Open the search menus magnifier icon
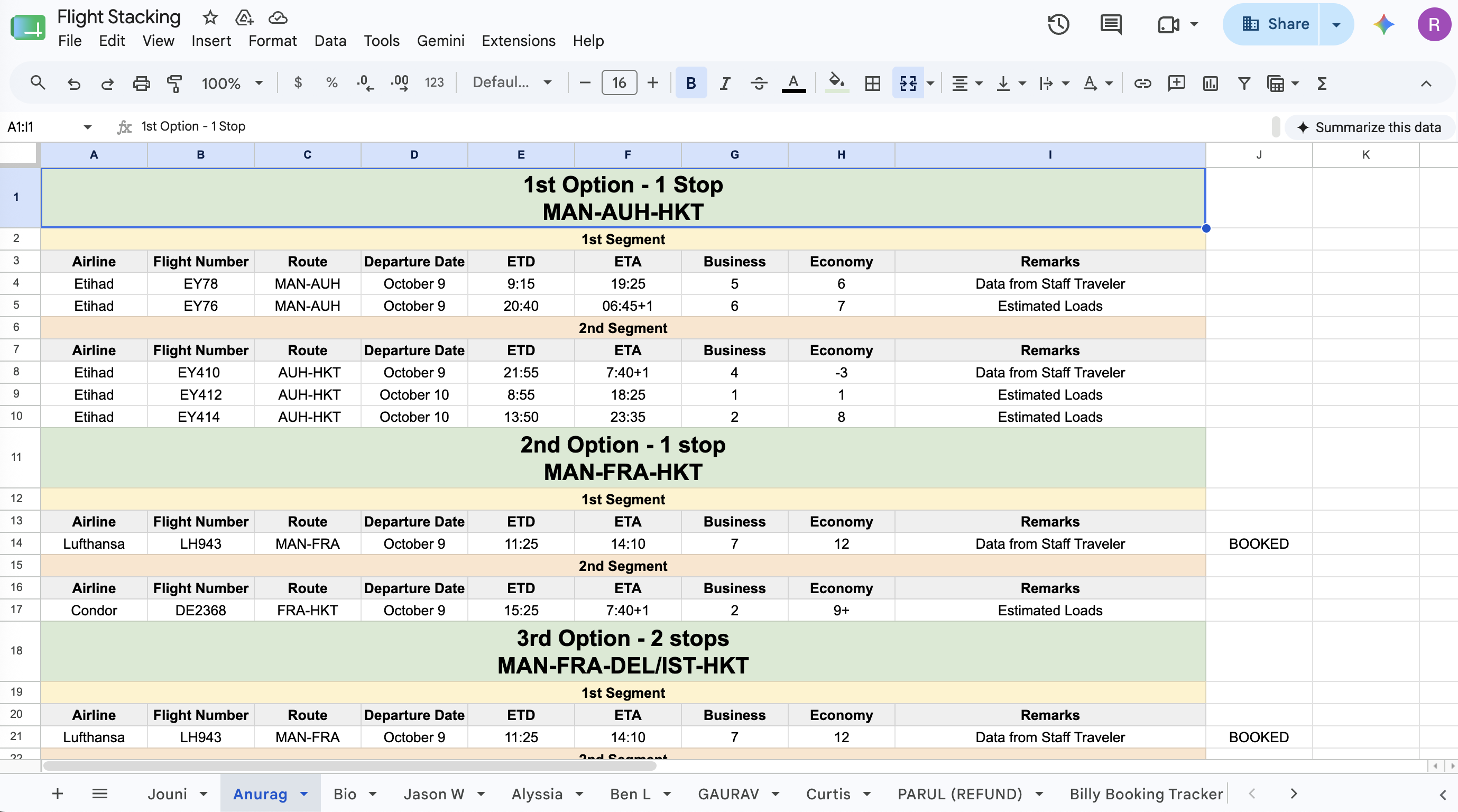The height and width of the screenshot is (812, 1458). (x=38, y=83)
